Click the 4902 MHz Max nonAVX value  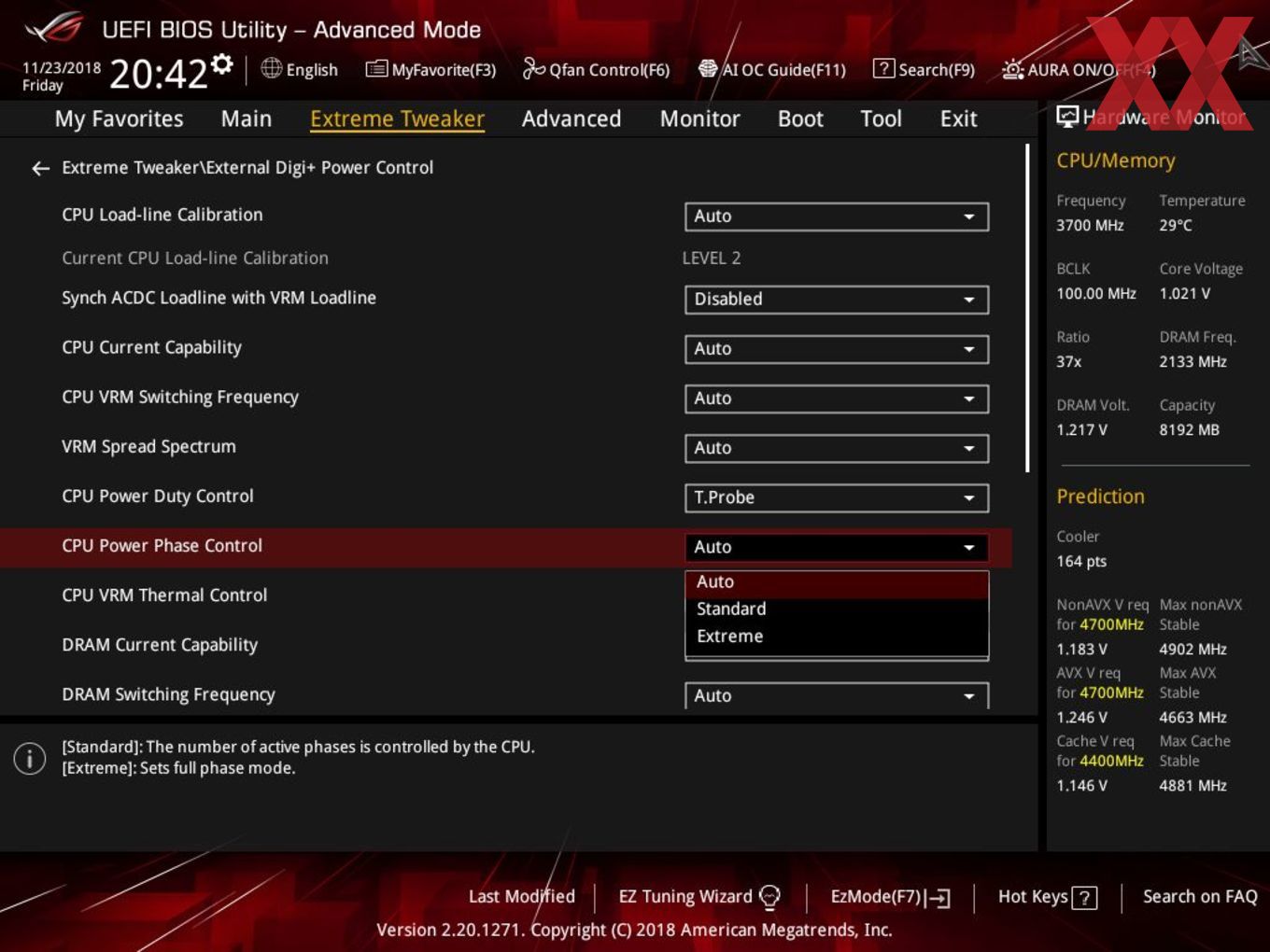point(1192,649)
